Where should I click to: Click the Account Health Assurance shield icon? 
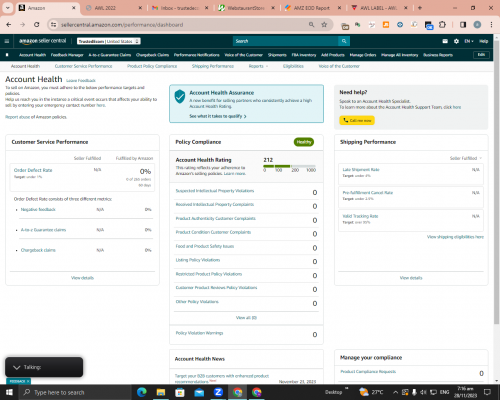click(x=180, y=96)
